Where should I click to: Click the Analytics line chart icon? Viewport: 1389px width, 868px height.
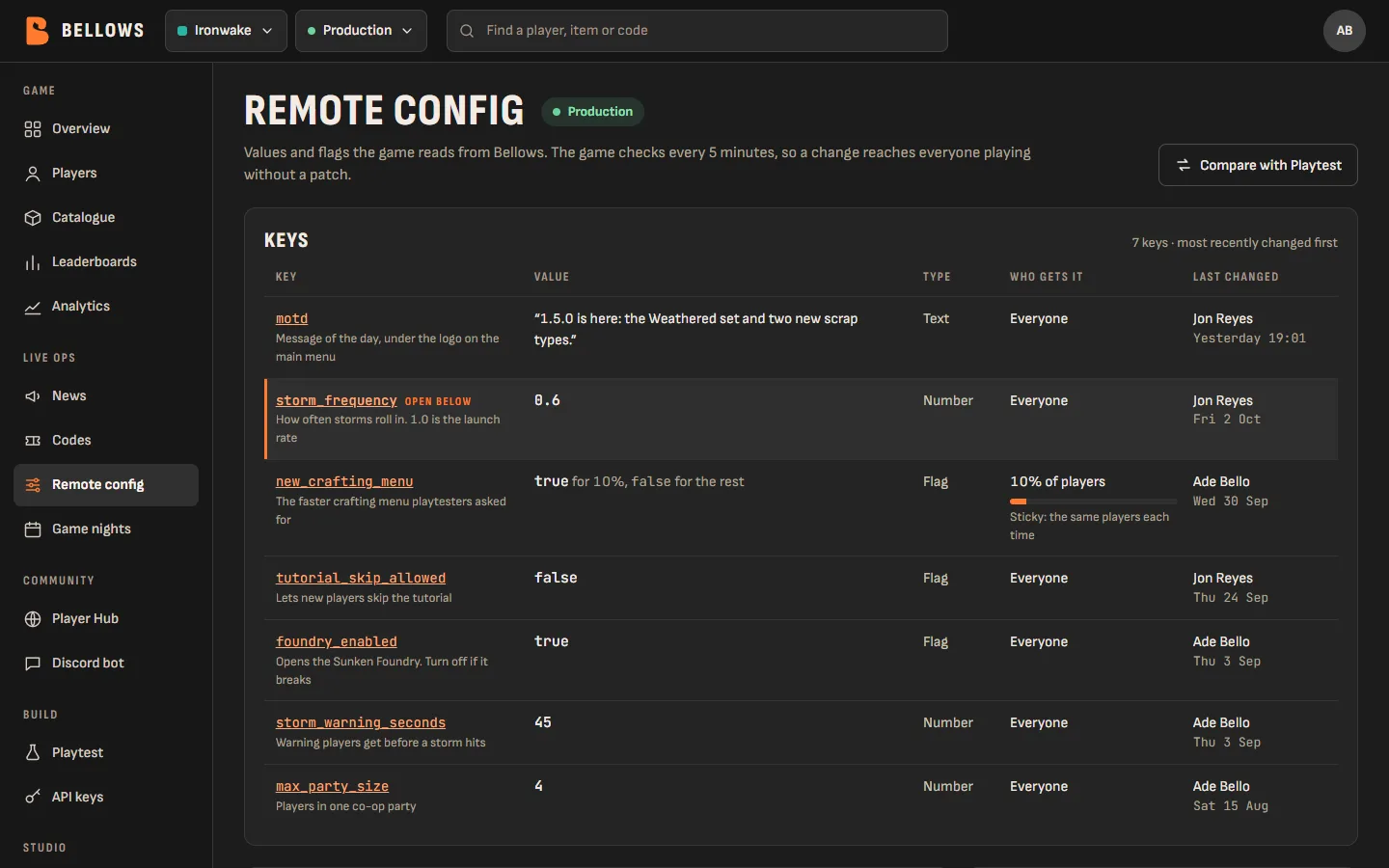point(33,307)
